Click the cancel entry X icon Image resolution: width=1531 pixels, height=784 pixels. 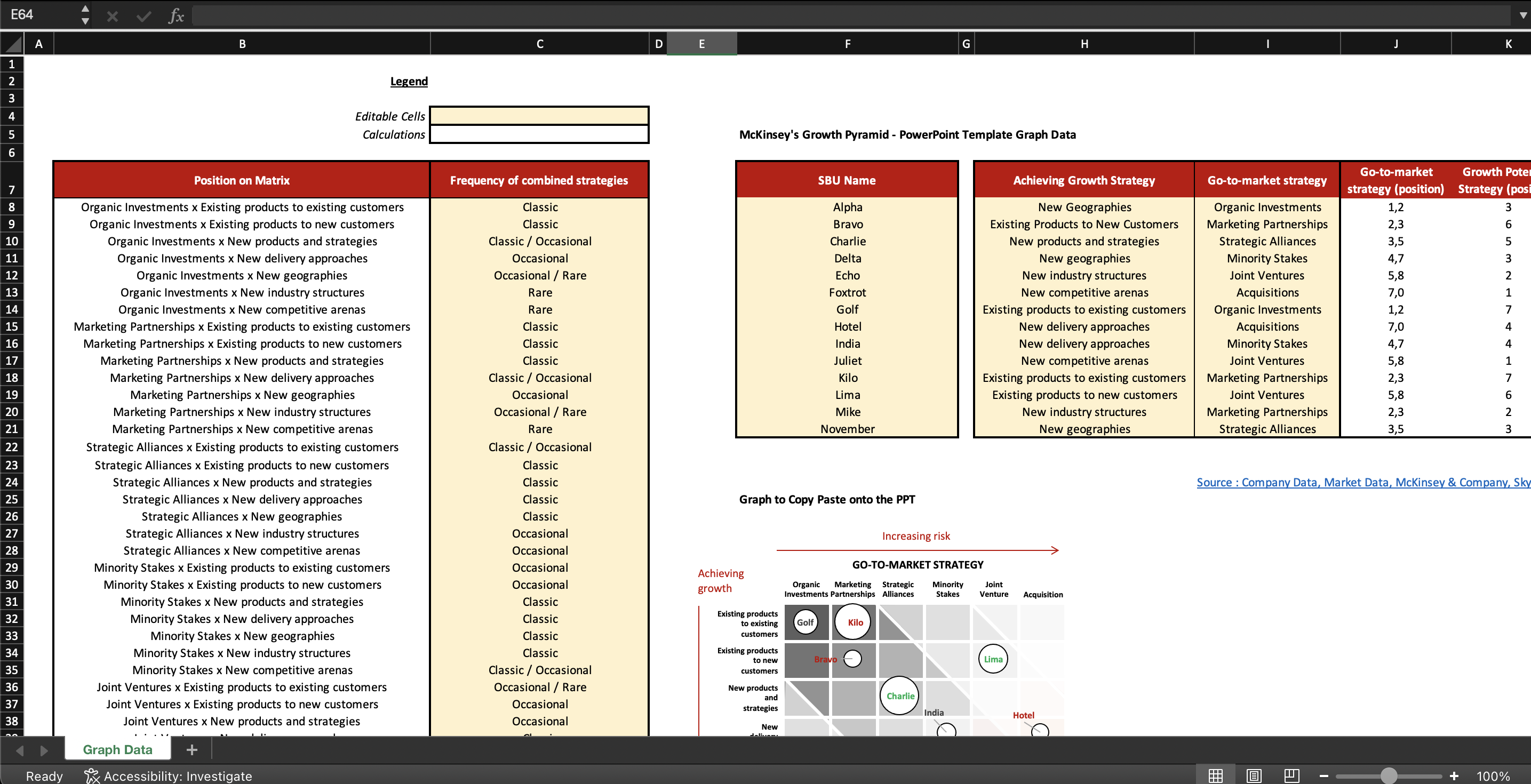click(x=113, y=16)
